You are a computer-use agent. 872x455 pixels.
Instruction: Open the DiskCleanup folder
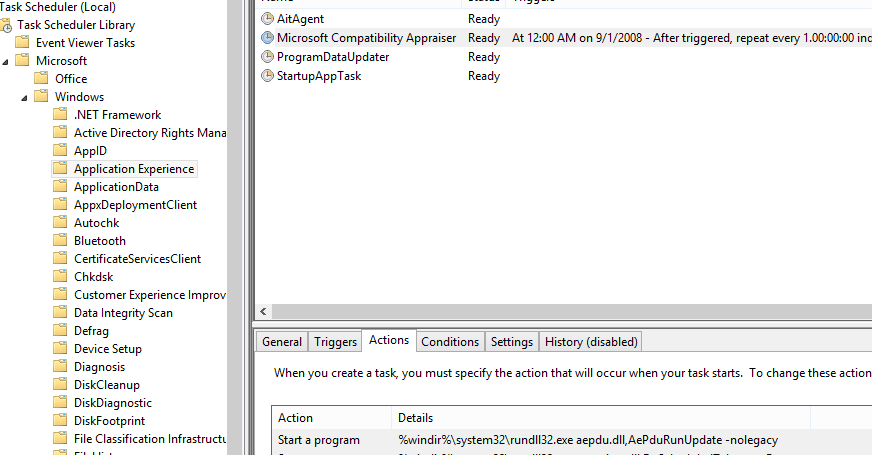click(106, 385)
